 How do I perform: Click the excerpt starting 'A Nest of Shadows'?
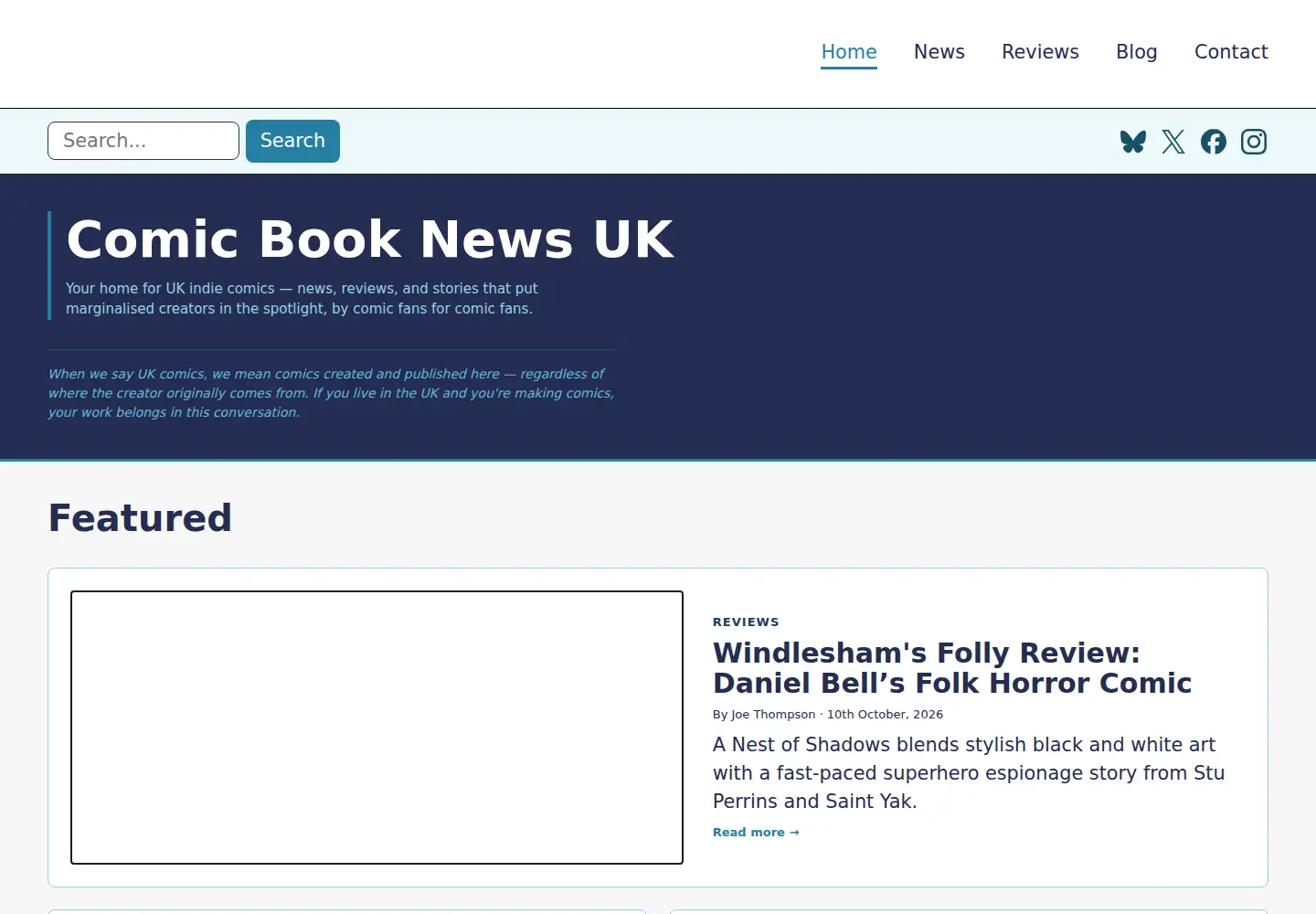click(x=969, y=773)
